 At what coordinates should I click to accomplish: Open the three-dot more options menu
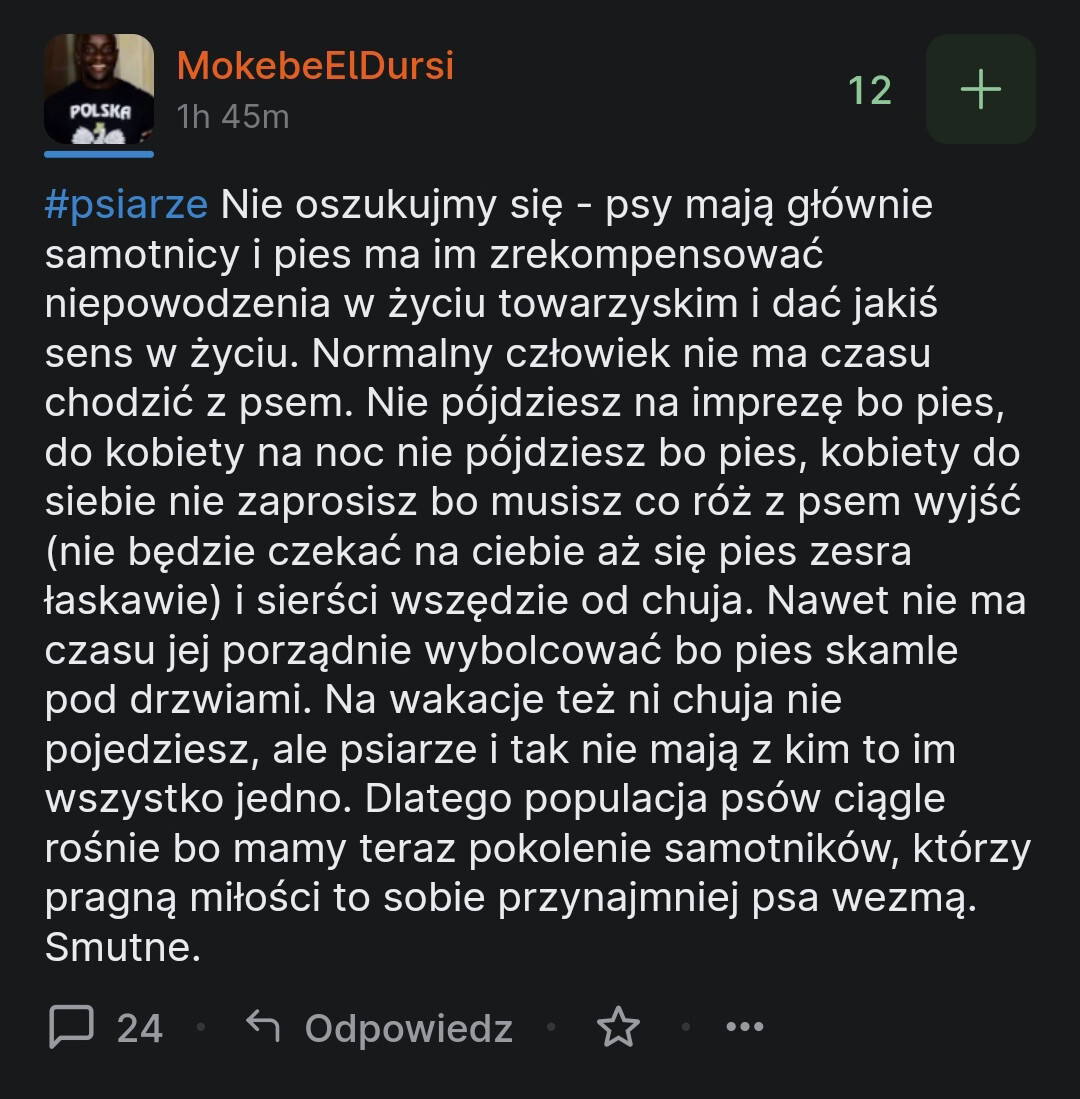point(744,1027)
